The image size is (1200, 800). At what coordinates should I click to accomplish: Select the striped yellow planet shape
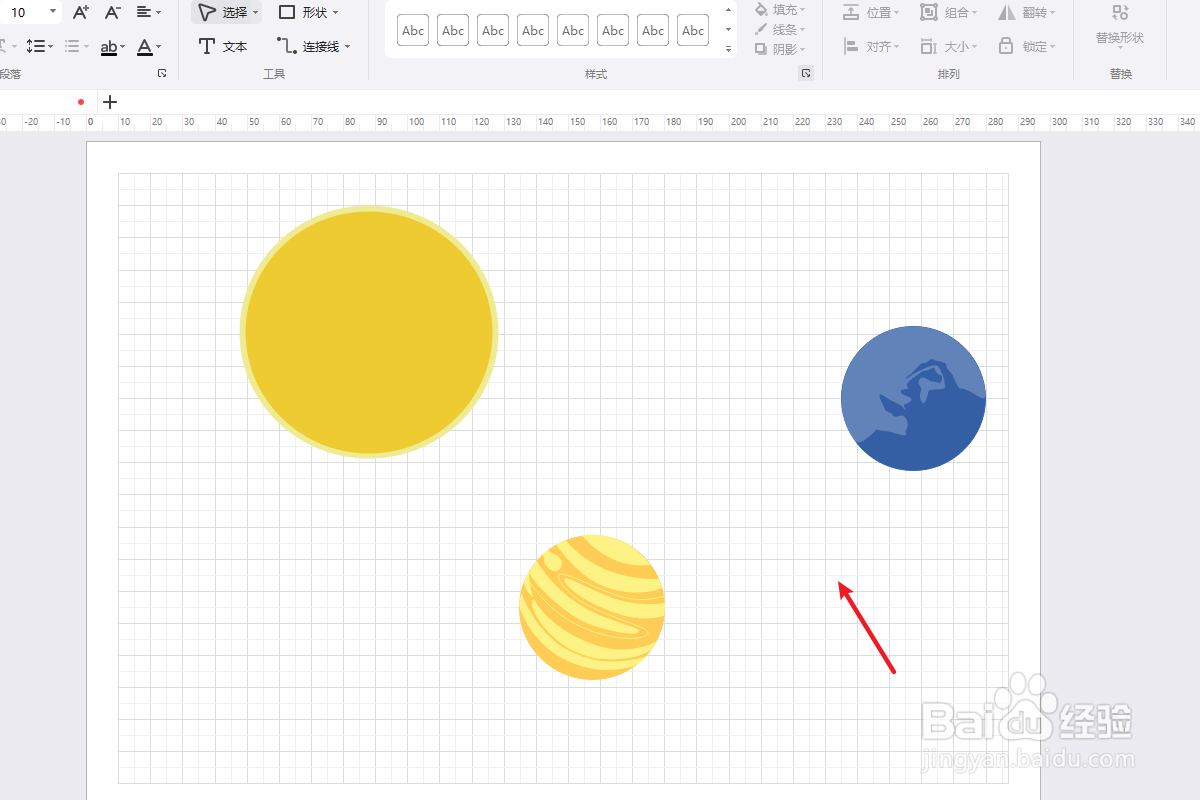tap(592, 607)
